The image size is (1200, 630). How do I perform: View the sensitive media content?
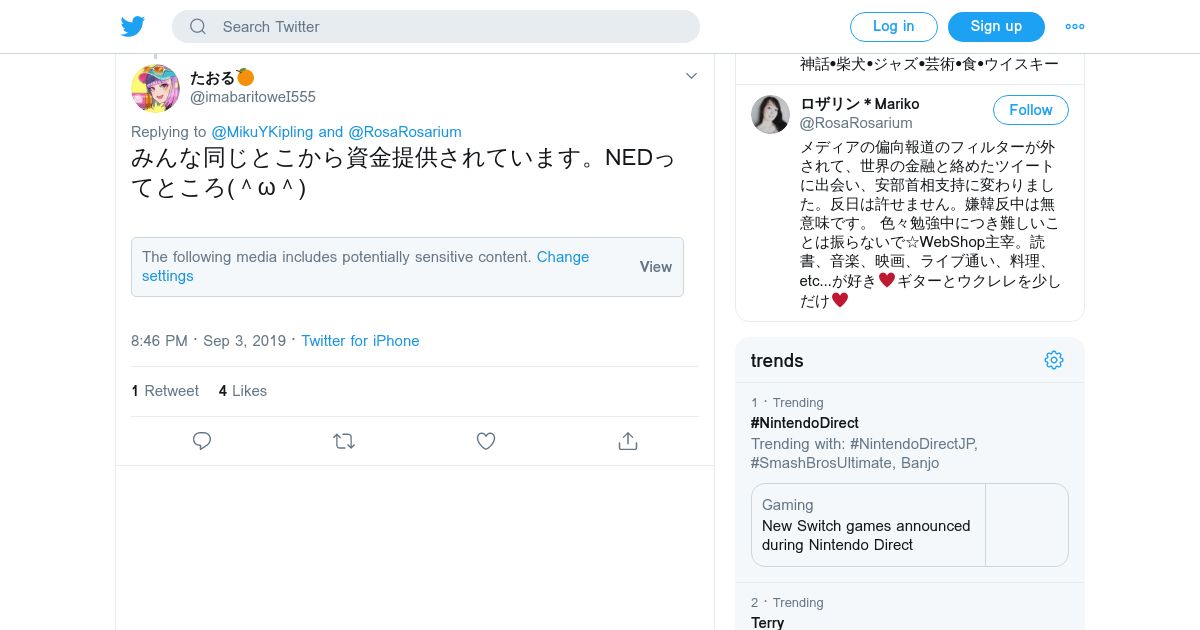655,267
